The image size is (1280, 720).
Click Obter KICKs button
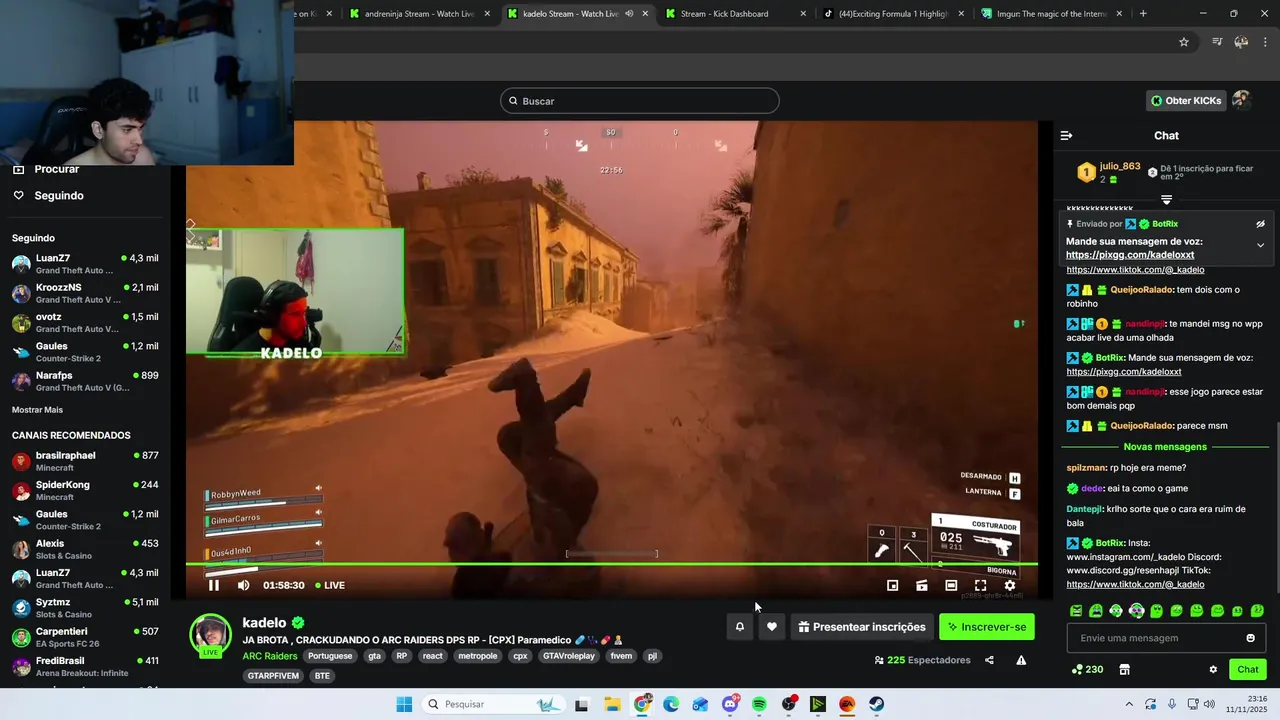[x=1186, y=100]
